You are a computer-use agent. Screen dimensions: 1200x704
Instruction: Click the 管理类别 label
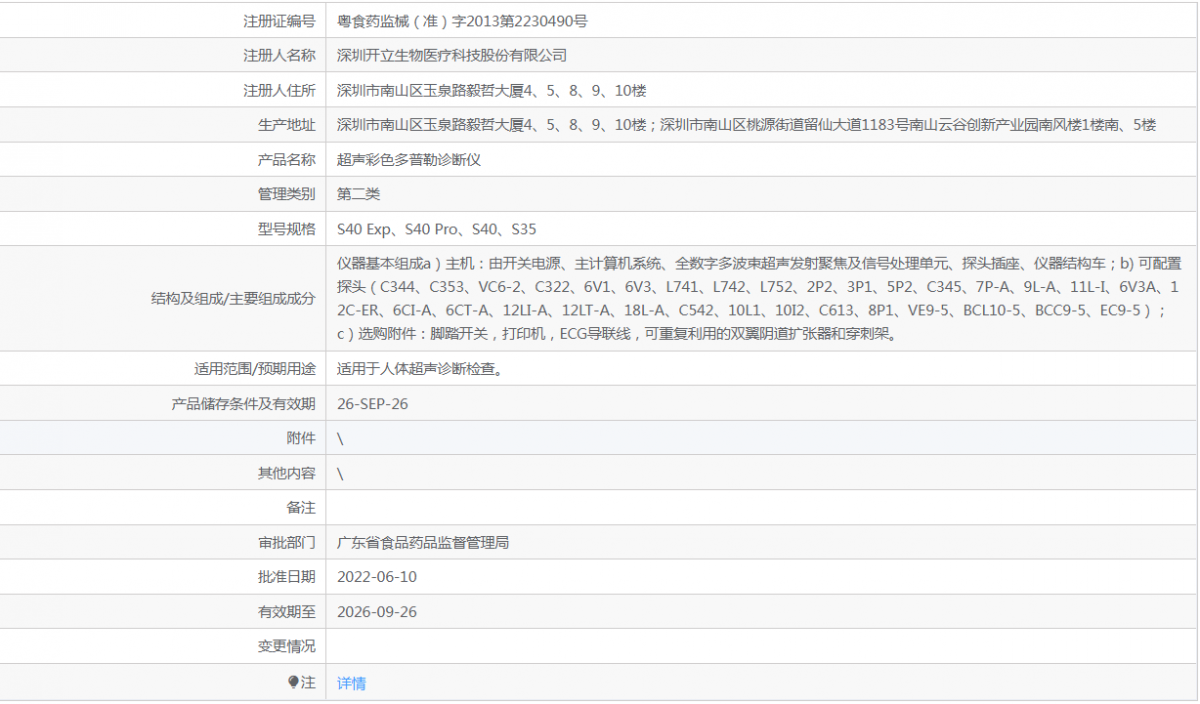(x=286, y=194)
